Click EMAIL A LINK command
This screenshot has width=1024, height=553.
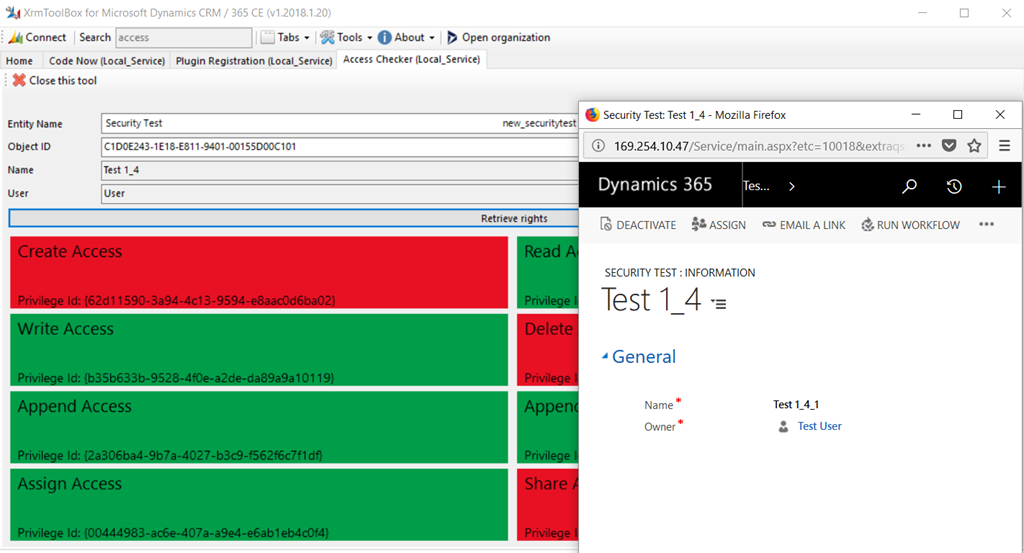tap(804, 225)
